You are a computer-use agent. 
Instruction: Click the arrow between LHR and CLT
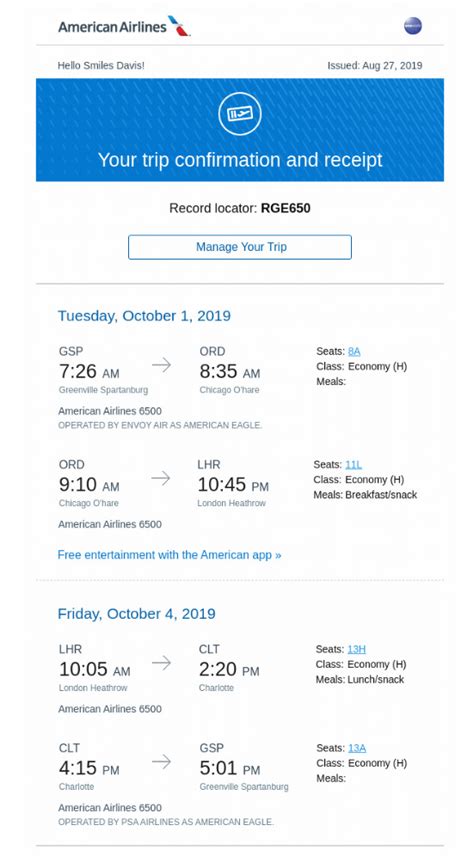tap(161, 663)
